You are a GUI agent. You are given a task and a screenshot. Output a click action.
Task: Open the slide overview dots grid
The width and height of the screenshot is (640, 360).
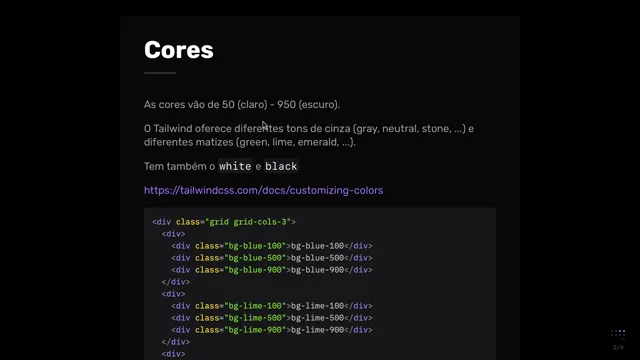(x=618, y=333)
